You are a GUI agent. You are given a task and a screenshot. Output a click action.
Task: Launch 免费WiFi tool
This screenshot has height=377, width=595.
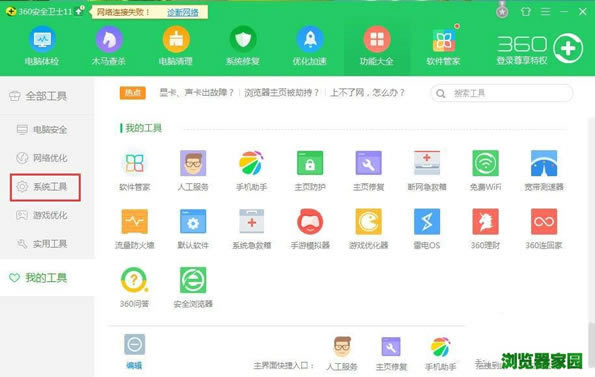[485, 170]
